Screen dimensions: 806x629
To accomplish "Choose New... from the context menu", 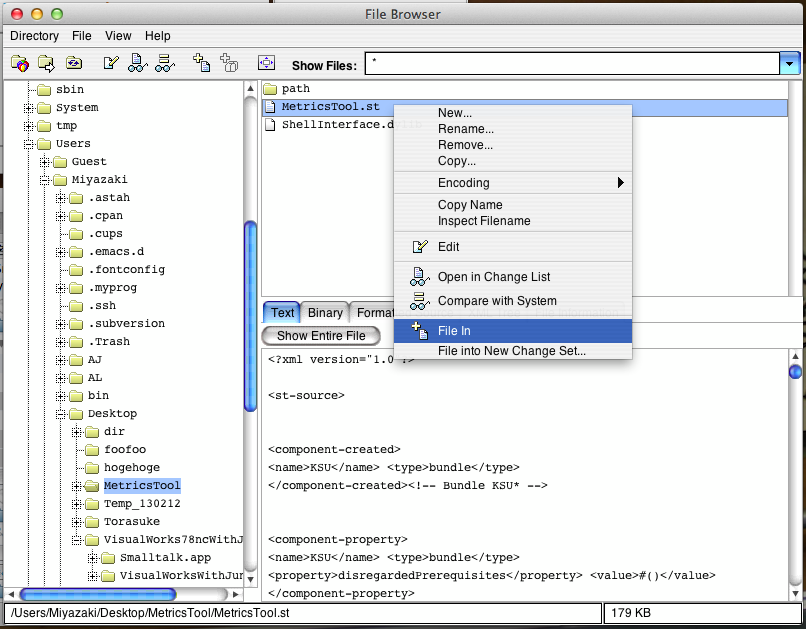I will [x=512, y=113].
